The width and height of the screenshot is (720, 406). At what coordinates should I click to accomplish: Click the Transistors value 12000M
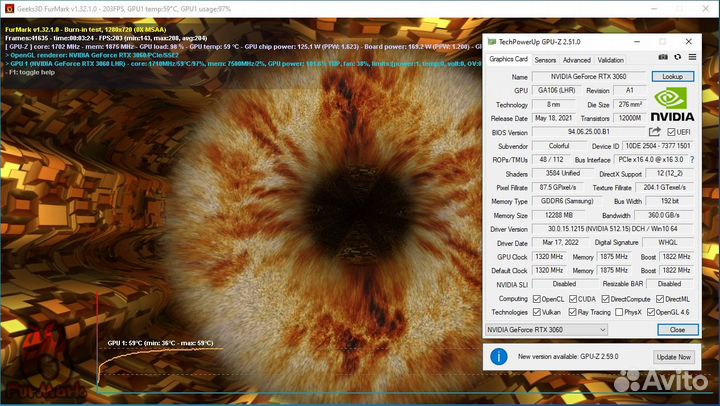[630, 118]
